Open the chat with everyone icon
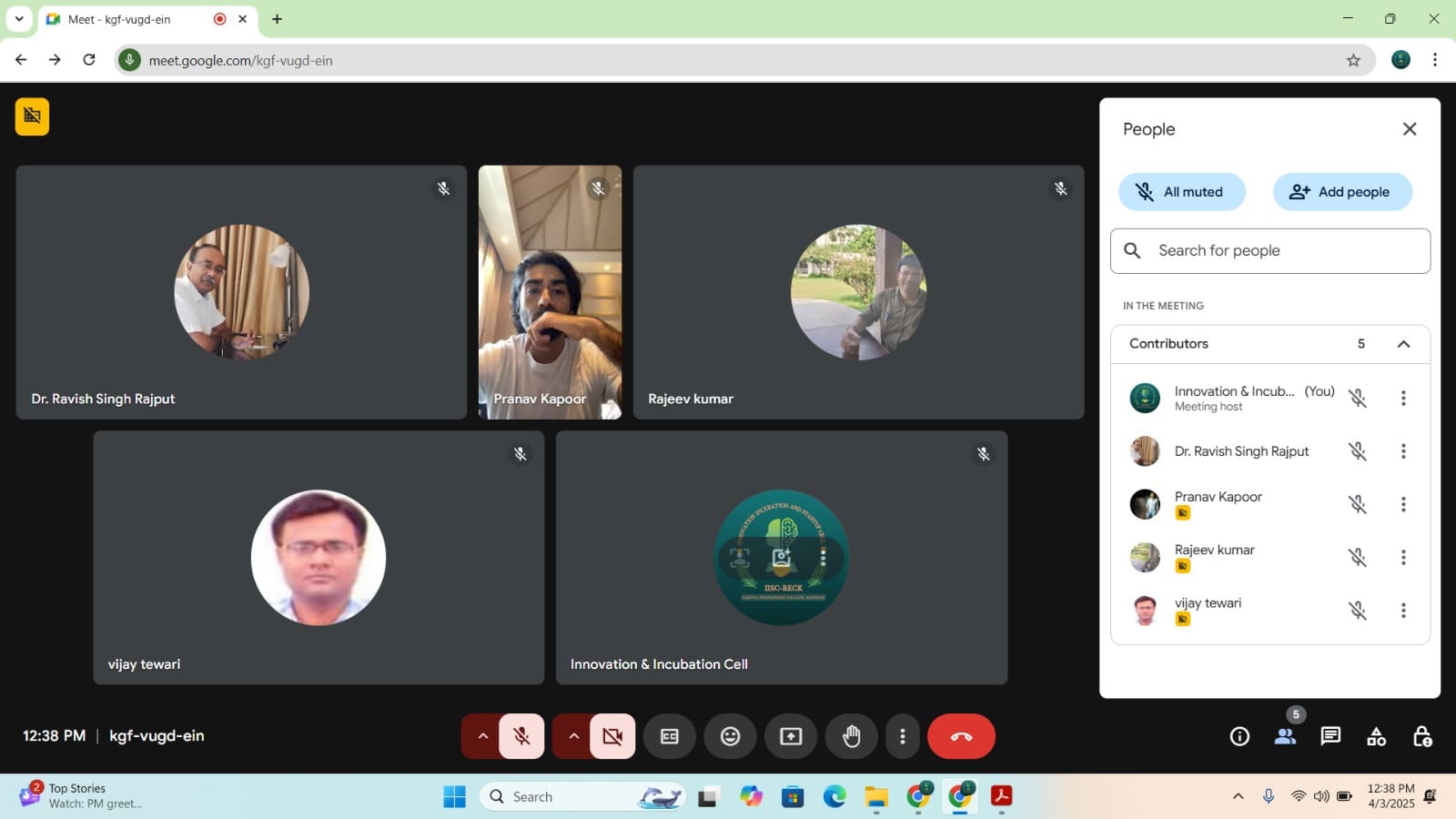This screenshot has height=819, width=1456. 1330,736
